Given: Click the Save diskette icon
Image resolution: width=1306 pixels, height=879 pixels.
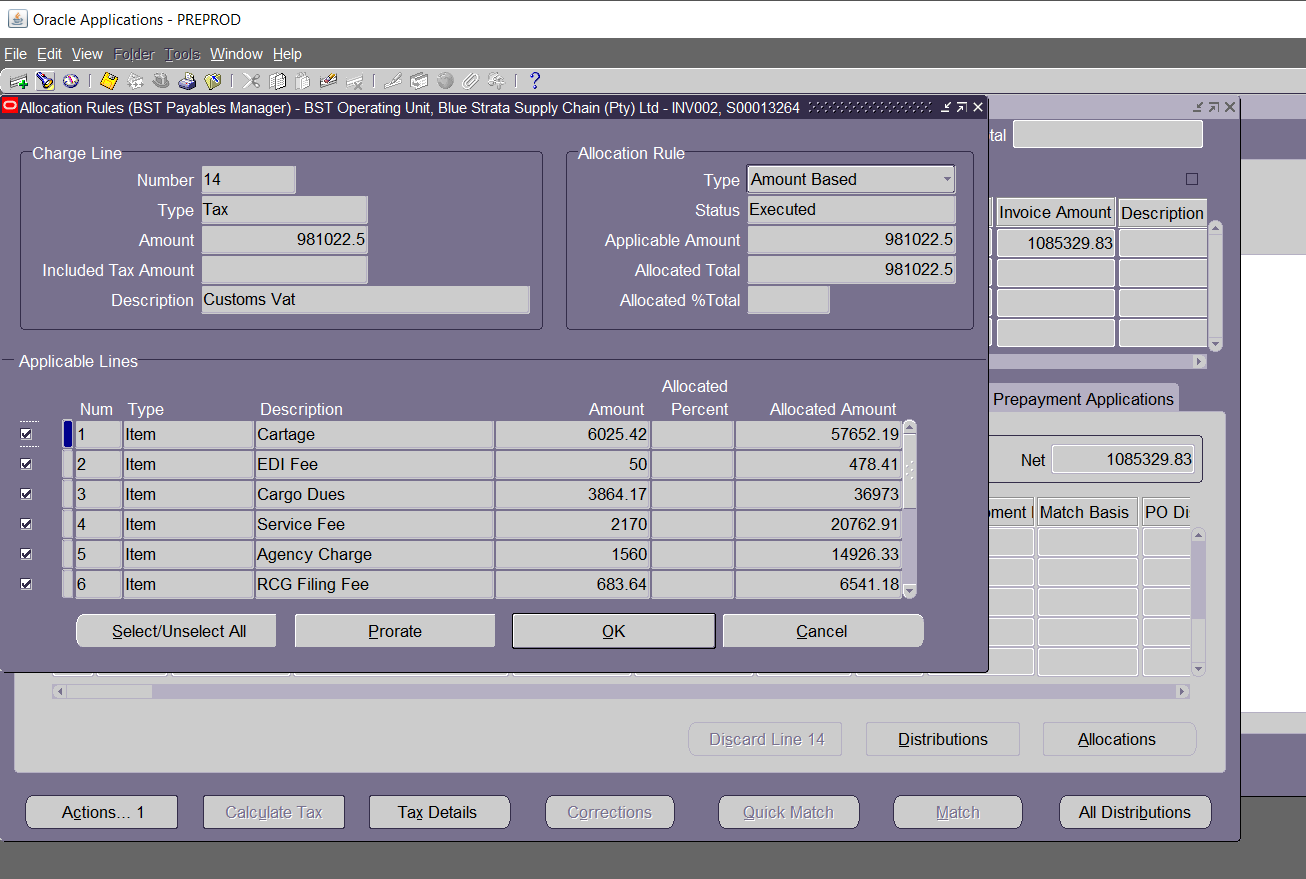Looking at the screenshot, I should (109, 81).
